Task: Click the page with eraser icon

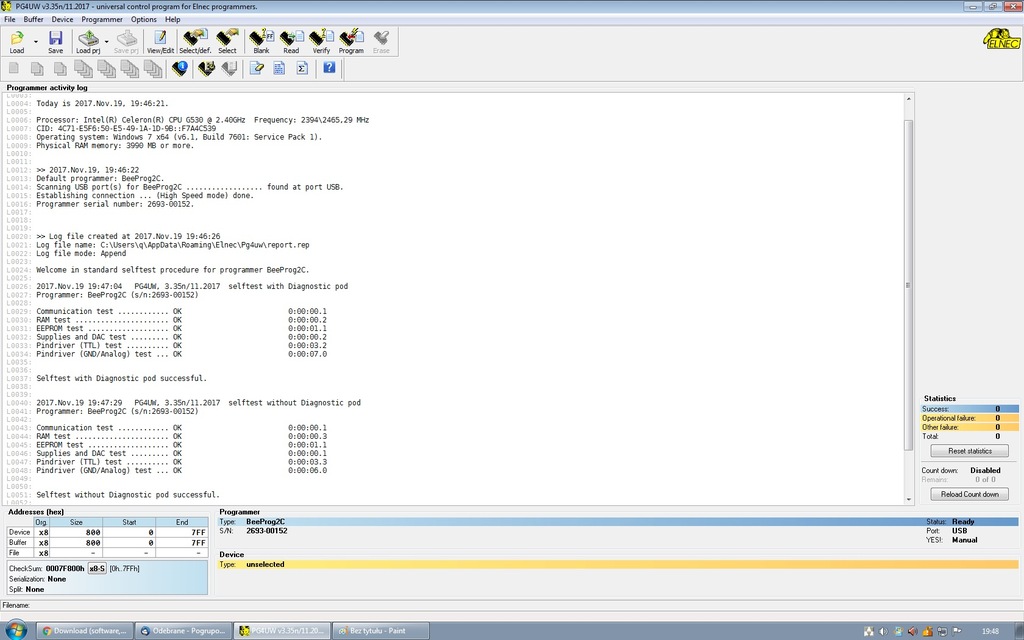Action: pyautogui.click(x=257, y=68)
